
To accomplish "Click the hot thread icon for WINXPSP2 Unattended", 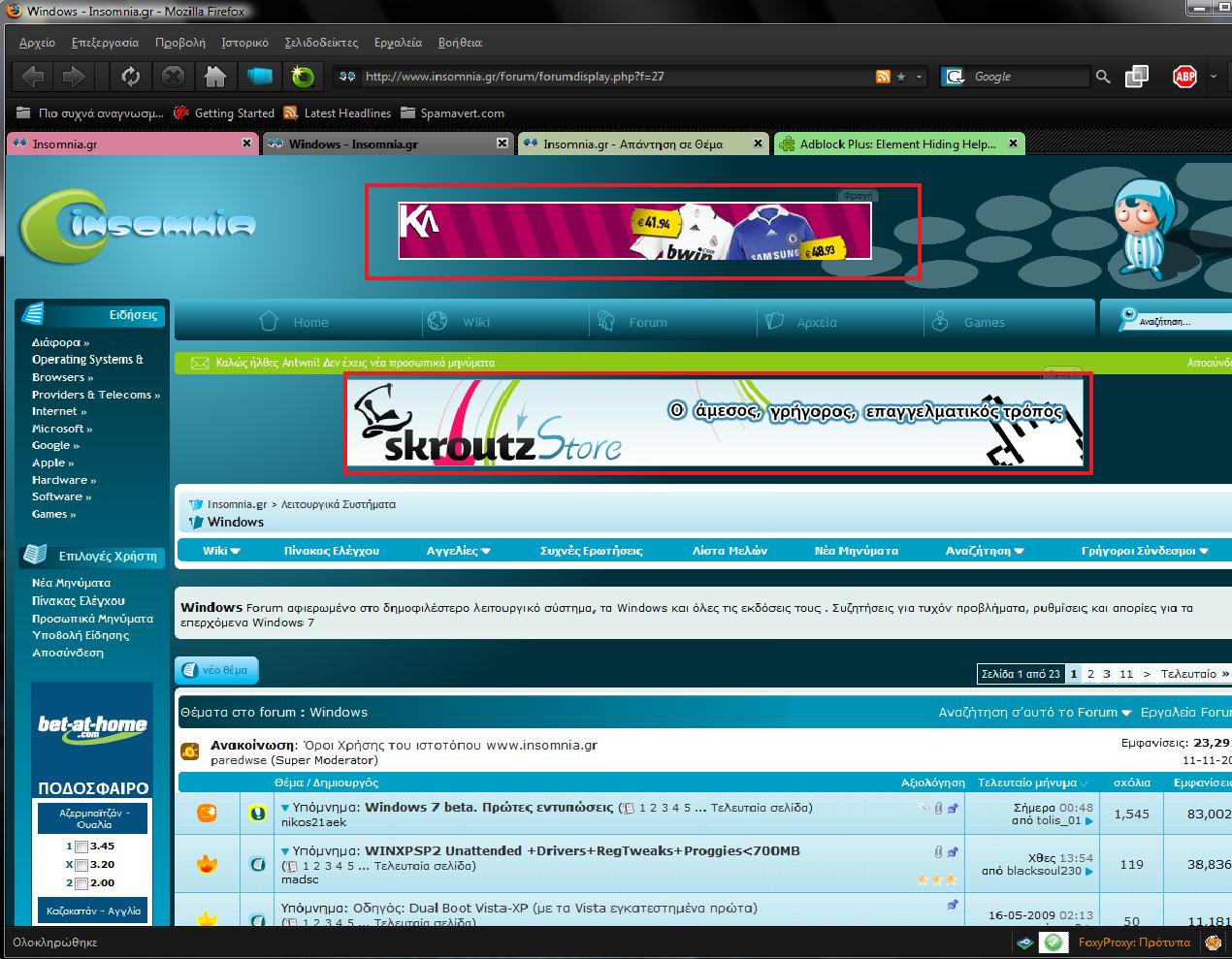I will point(208,863).
